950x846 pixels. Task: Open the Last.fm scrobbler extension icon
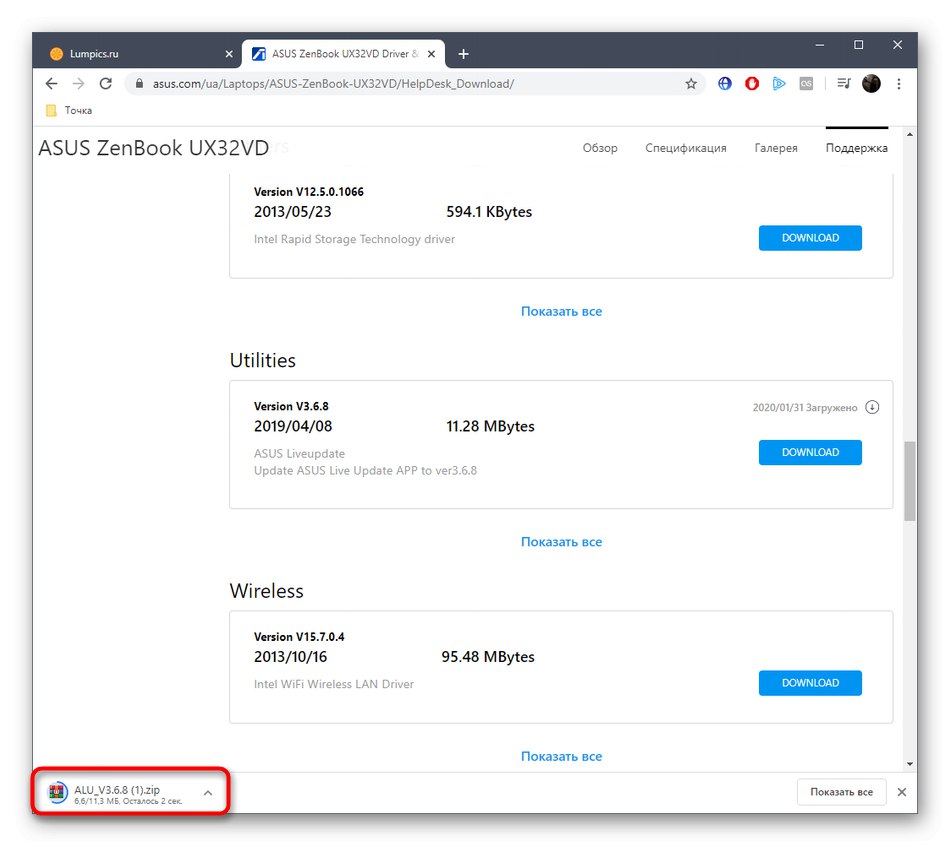pyautogui.click(x=806, y=83)
